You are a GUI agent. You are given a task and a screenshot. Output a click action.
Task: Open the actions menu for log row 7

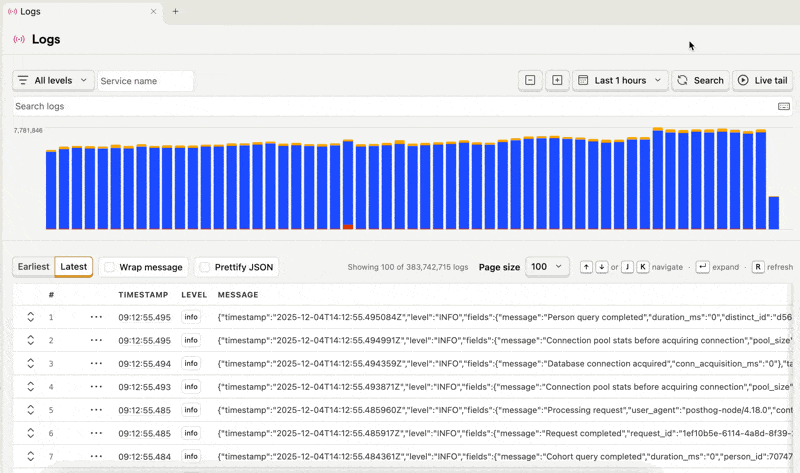96,456
